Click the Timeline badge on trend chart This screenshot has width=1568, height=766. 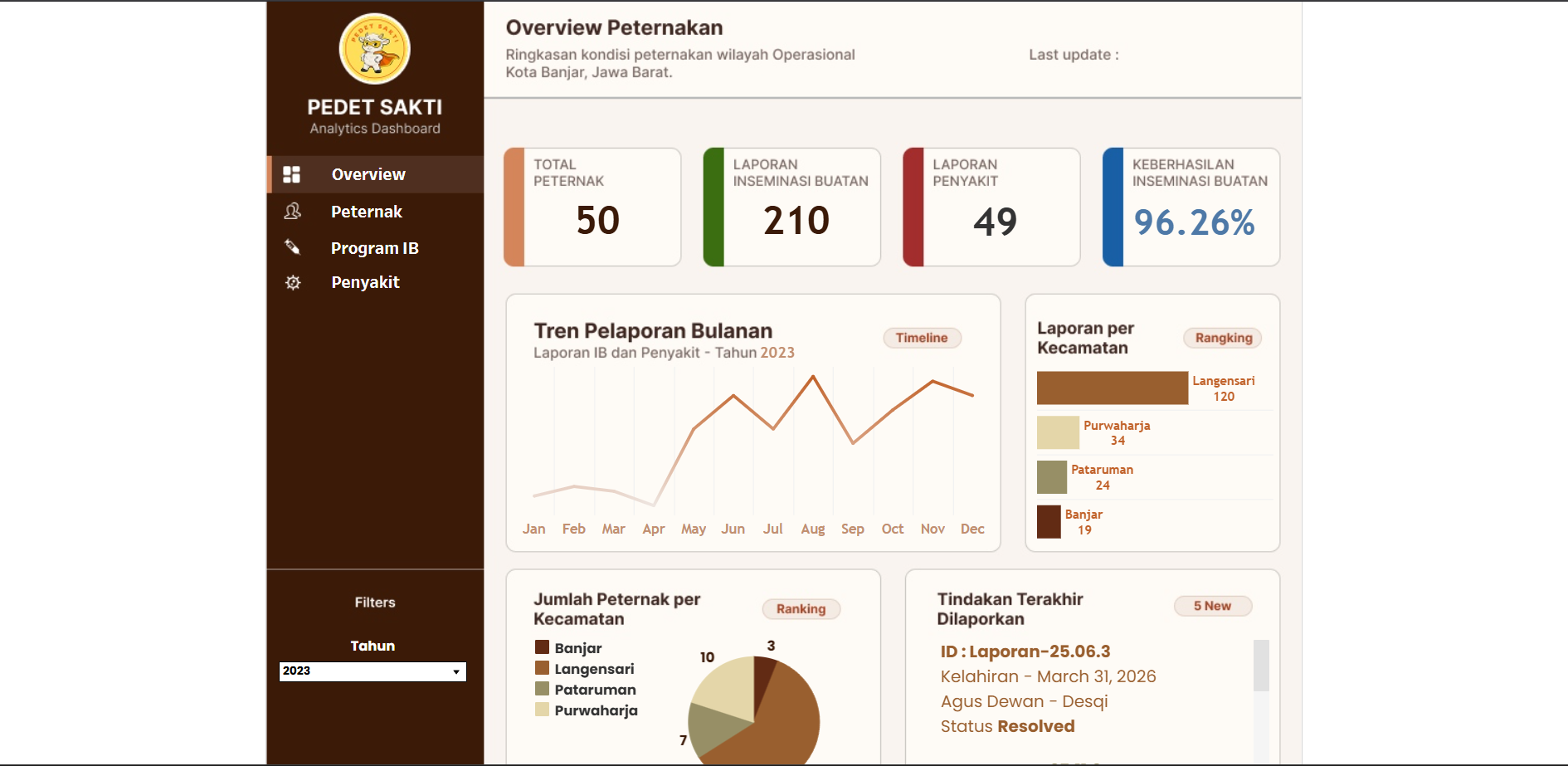922,338
